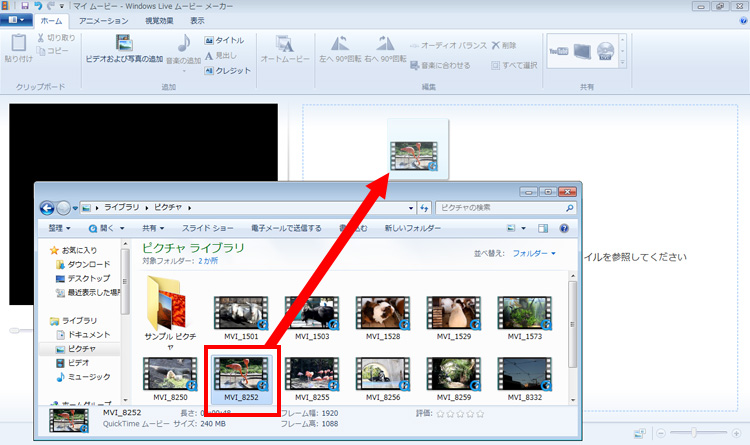Rate the file with five stars
This screenshot has height=445, width=750.
[x=480, y=414]
